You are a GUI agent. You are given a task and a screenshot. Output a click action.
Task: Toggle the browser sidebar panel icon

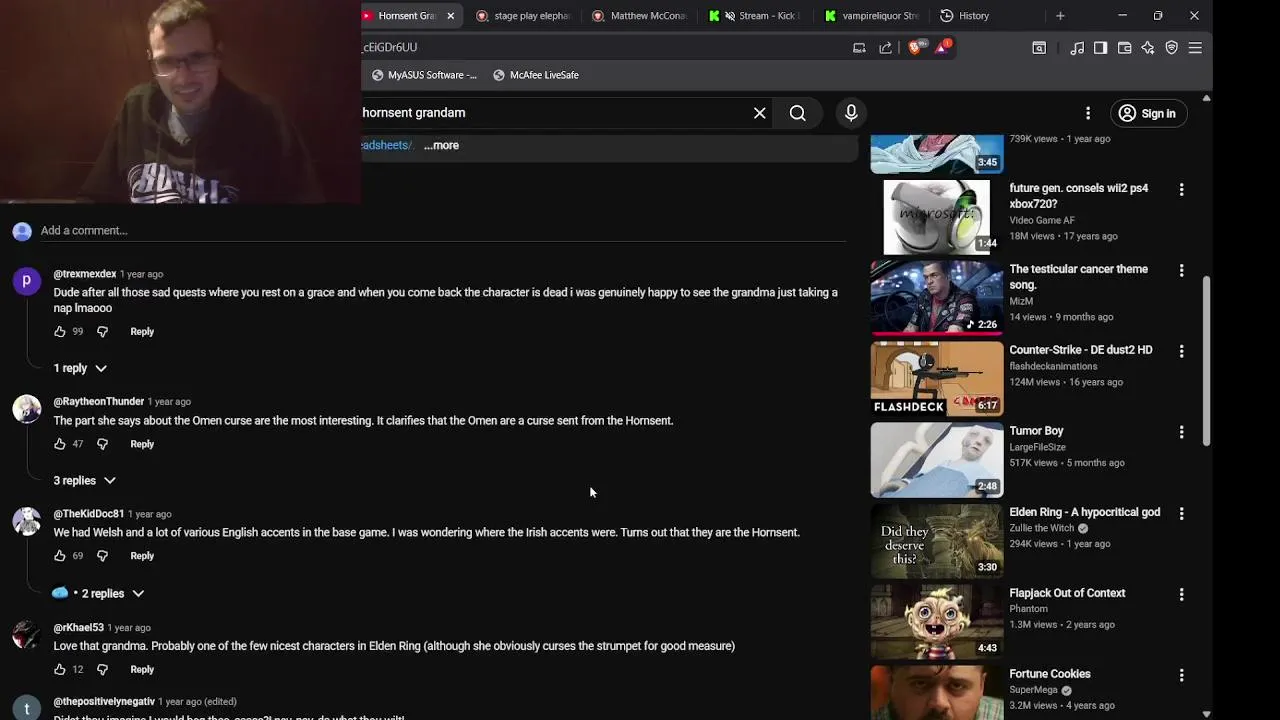tap(1100, 47)
